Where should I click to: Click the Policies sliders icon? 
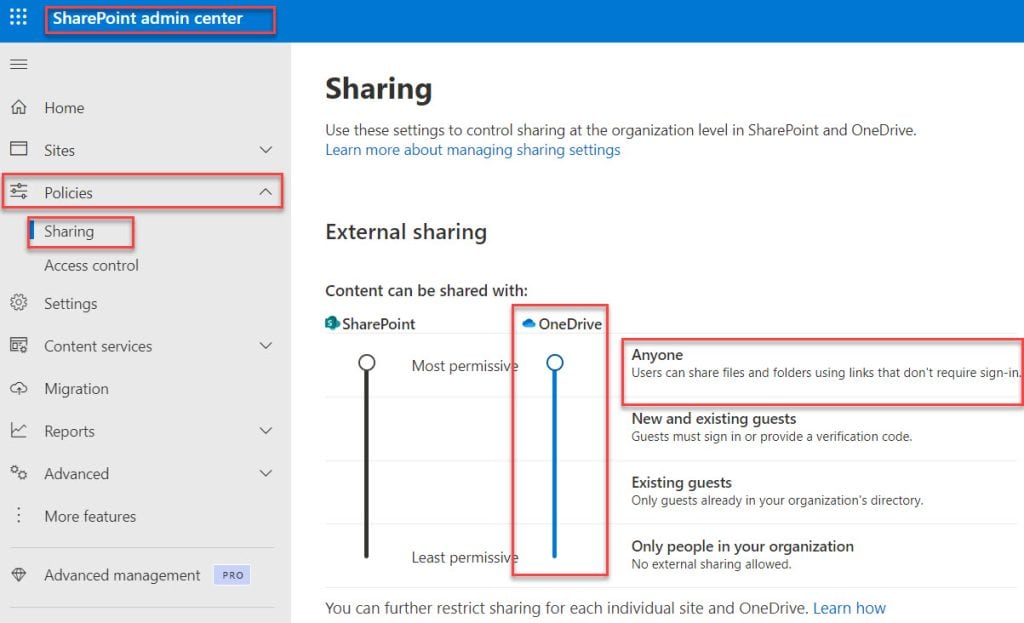19,191
